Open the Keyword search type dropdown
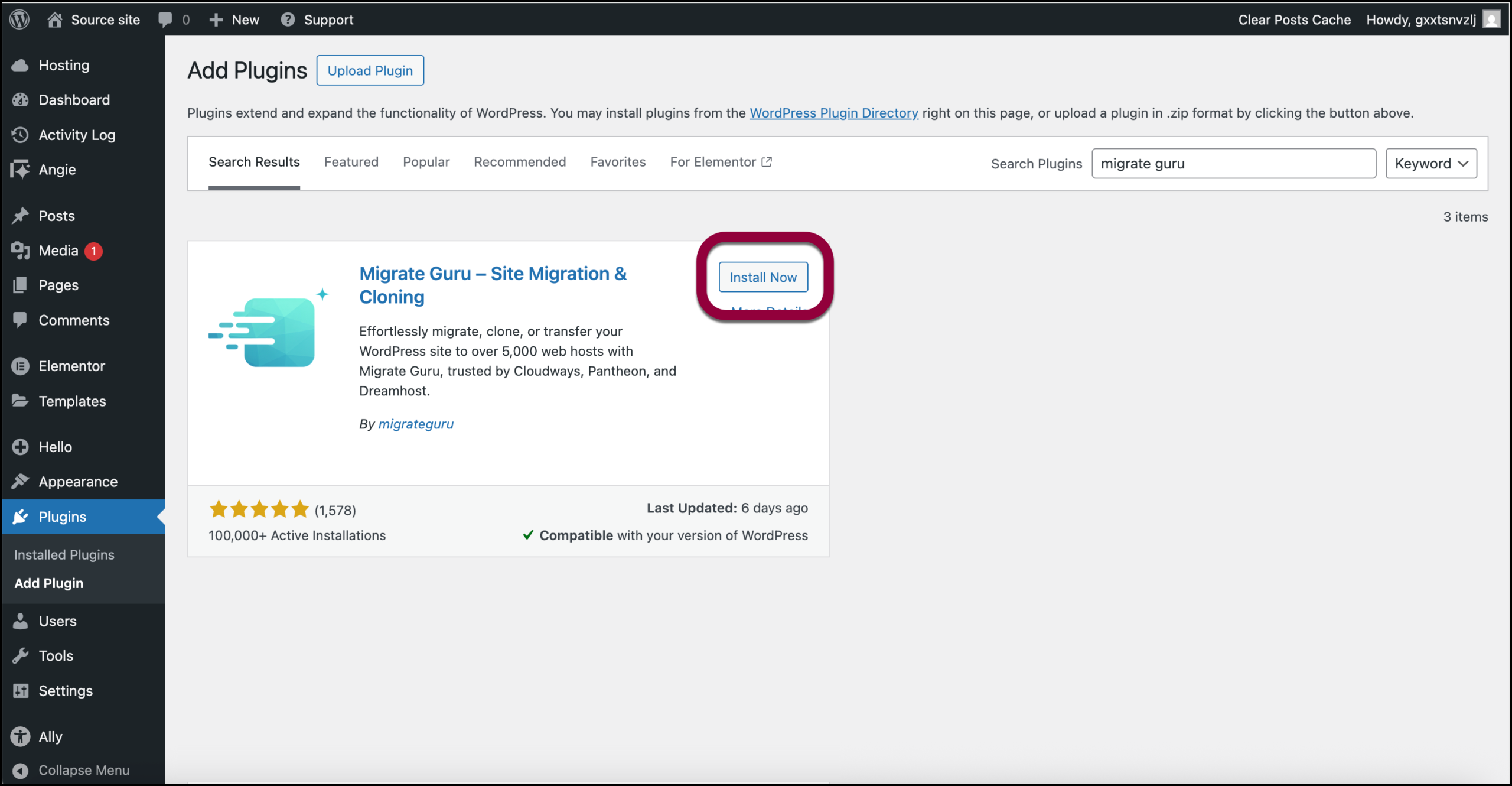 (1430, 164)
